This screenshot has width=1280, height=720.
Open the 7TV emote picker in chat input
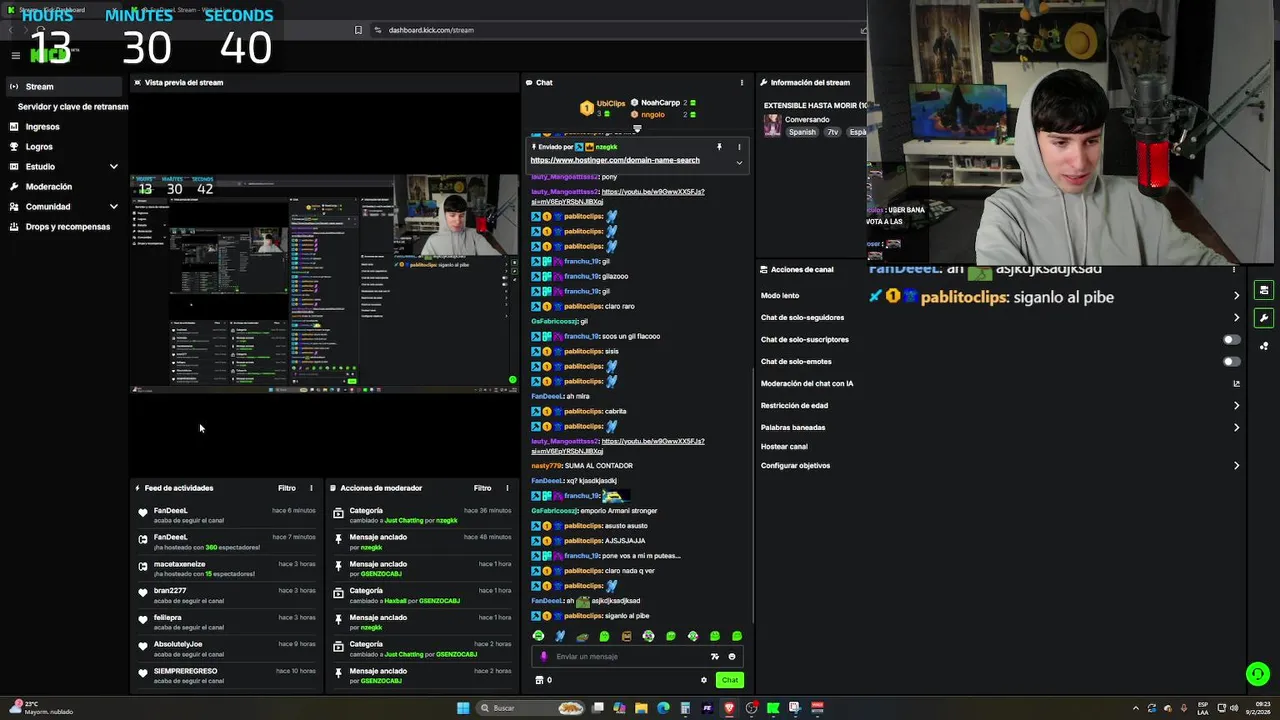click(714, 657)
